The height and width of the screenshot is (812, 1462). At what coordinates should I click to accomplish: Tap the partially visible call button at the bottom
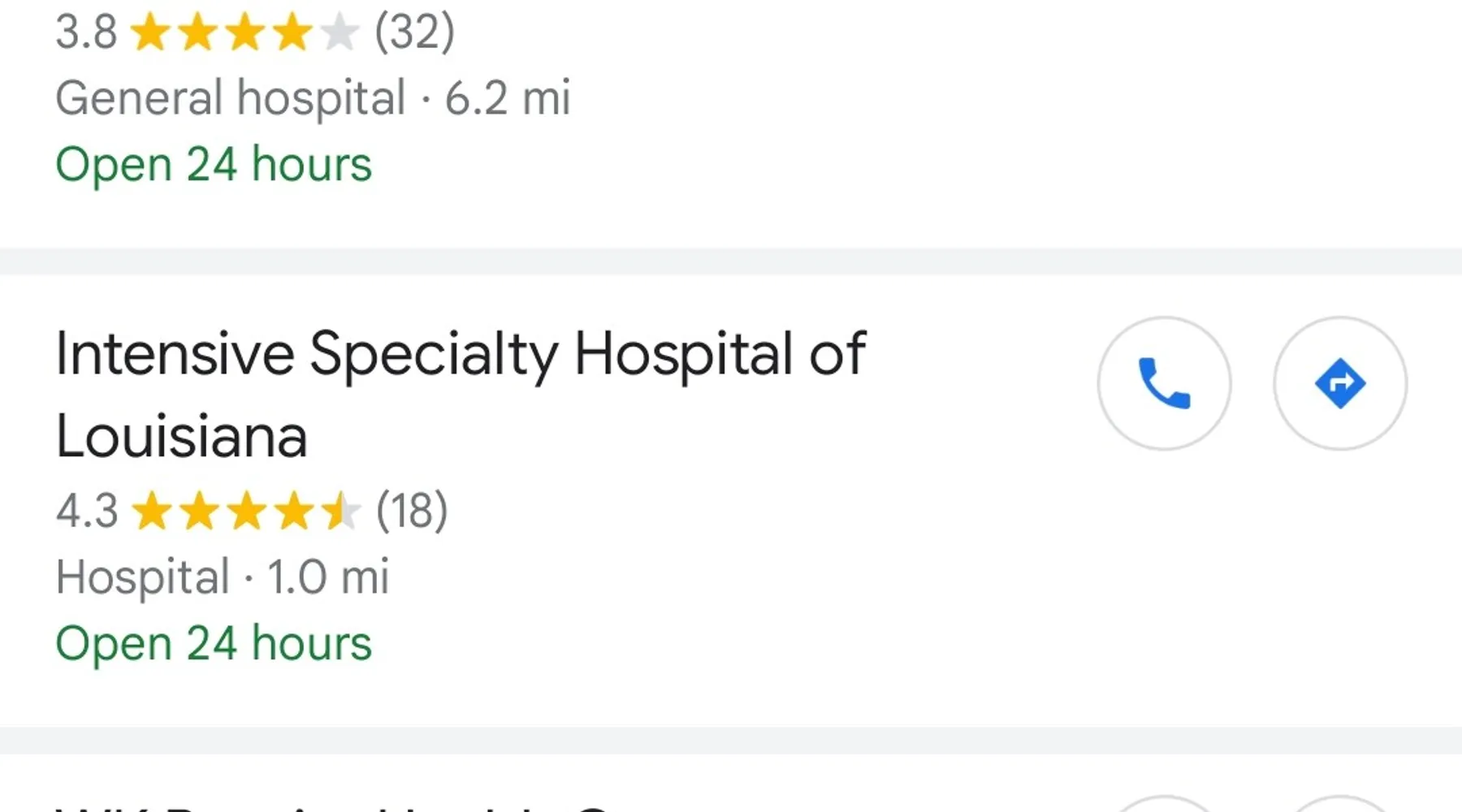pyautogui.click(x=1164, y=804)
